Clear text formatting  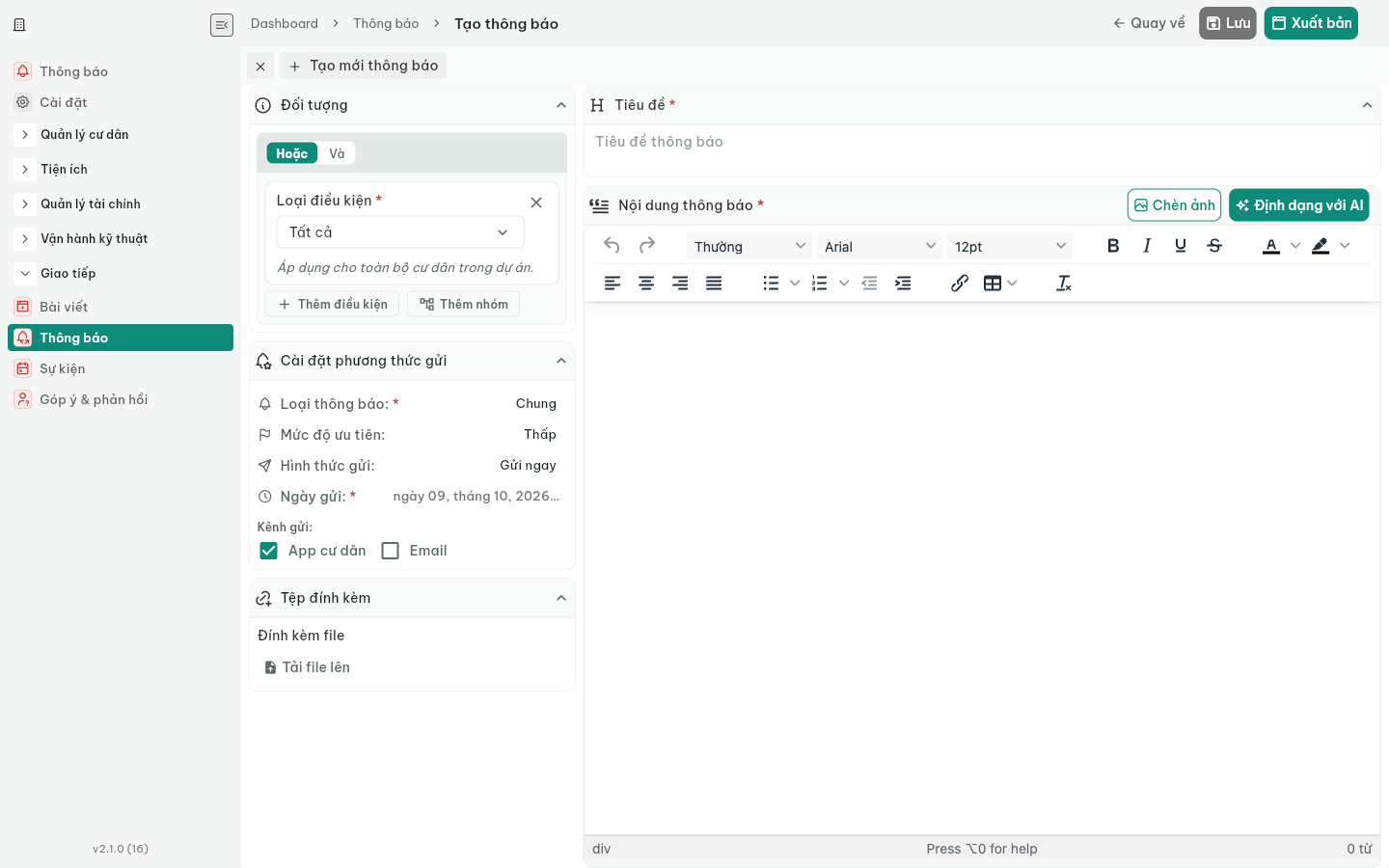pos(1064,283)
